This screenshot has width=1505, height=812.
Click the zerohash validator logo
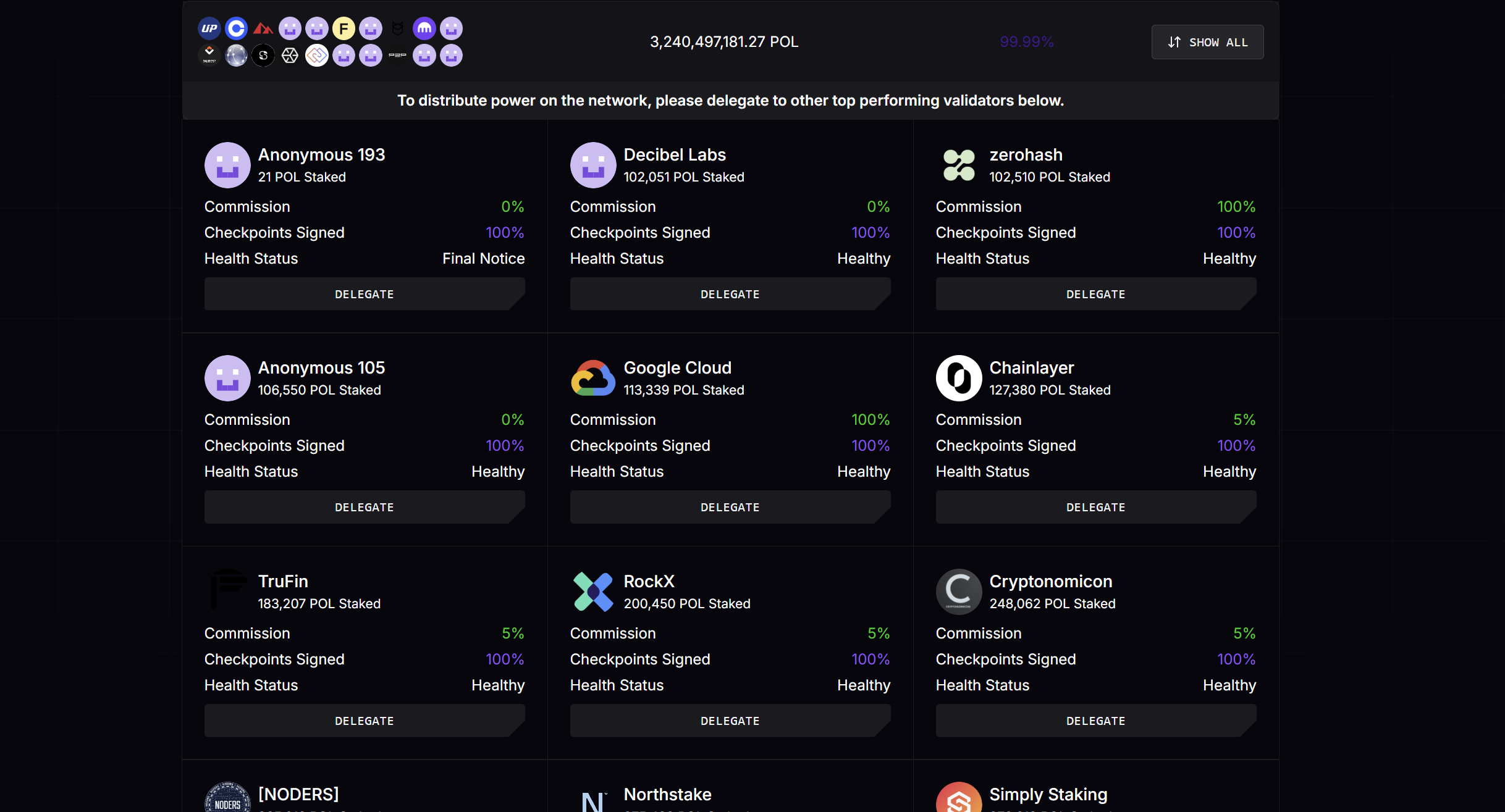pyautogui.click(x=959, y=165)
